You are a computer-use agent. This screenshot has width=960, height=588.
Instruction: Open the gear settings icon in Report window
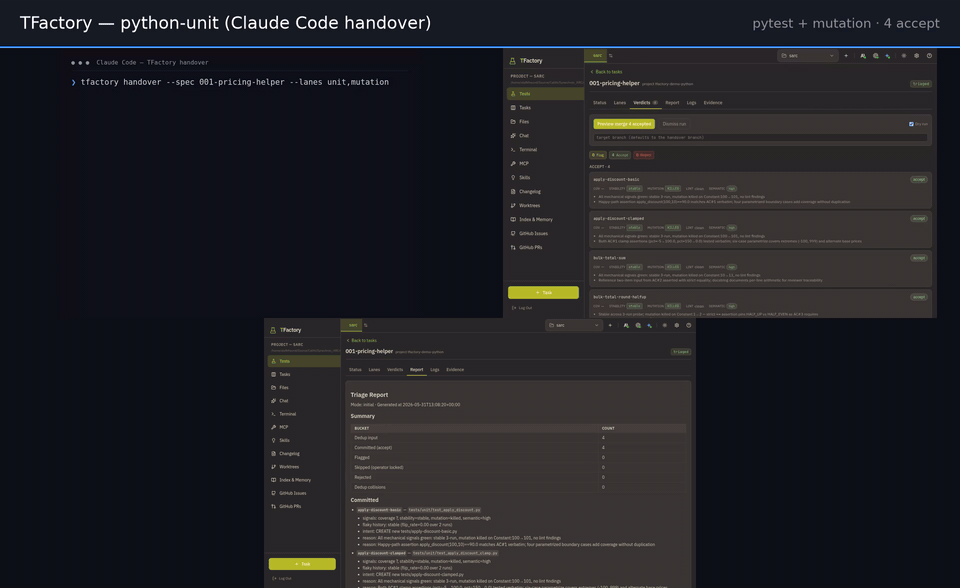coord(677,325)
